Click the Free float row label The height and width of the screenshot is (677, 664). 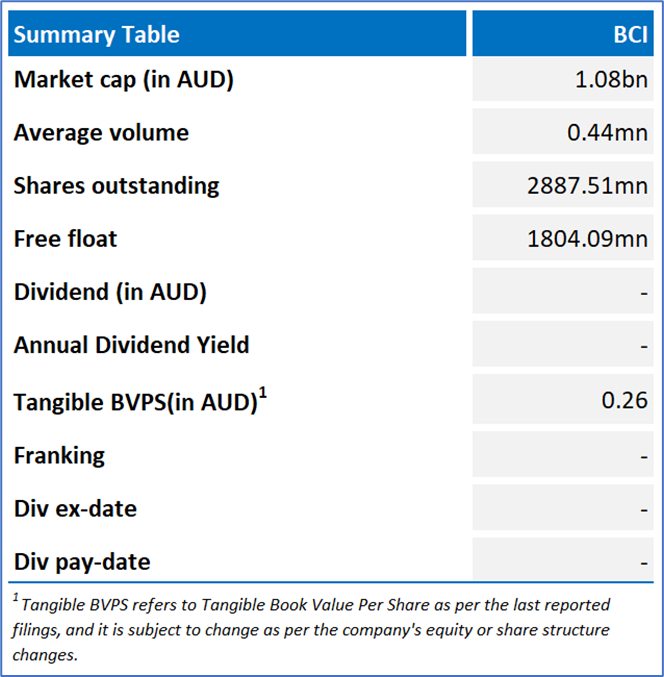tap(65, 239)
